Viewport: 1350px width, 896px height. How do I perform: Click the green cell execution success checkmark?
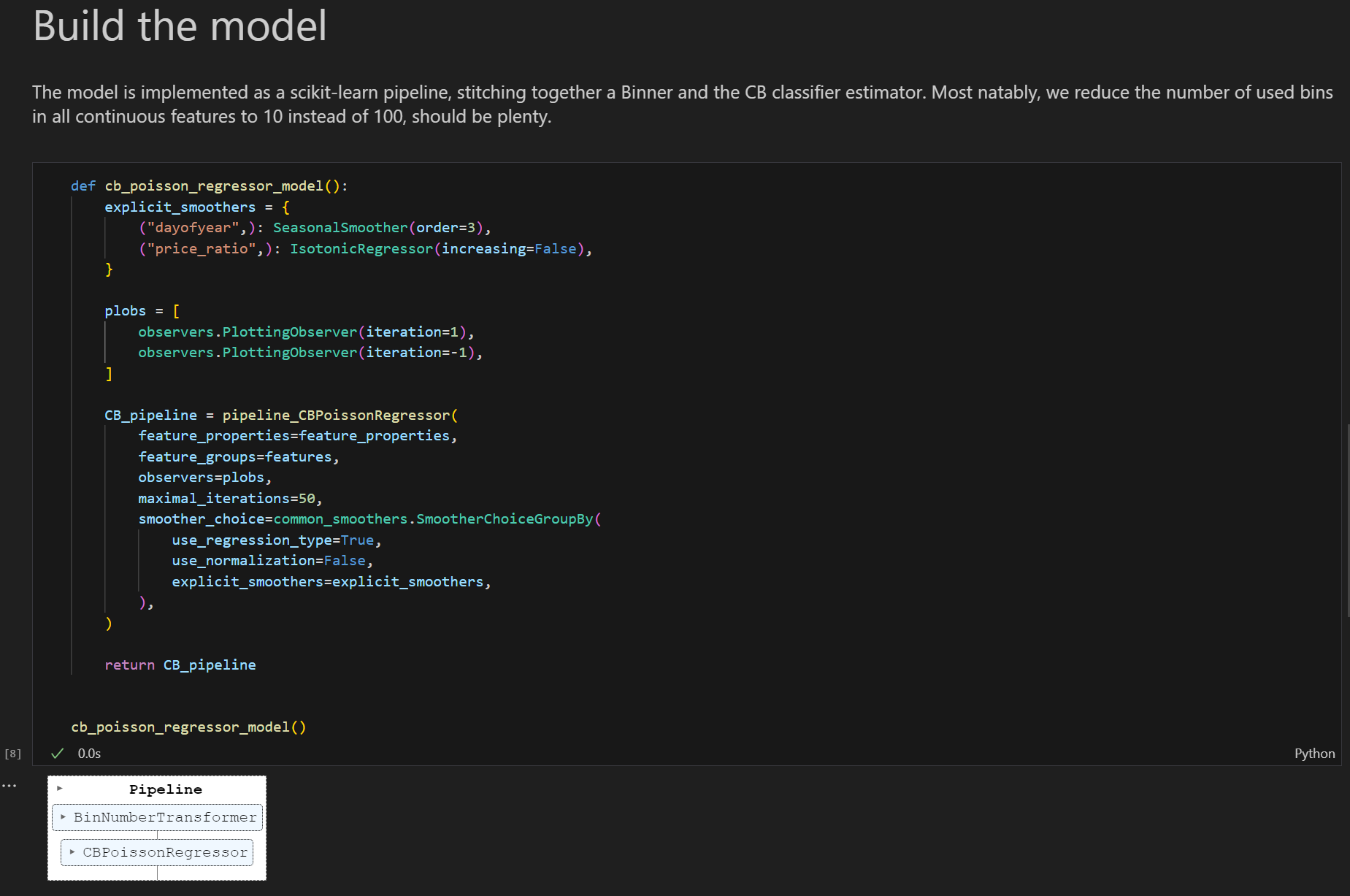58,754
